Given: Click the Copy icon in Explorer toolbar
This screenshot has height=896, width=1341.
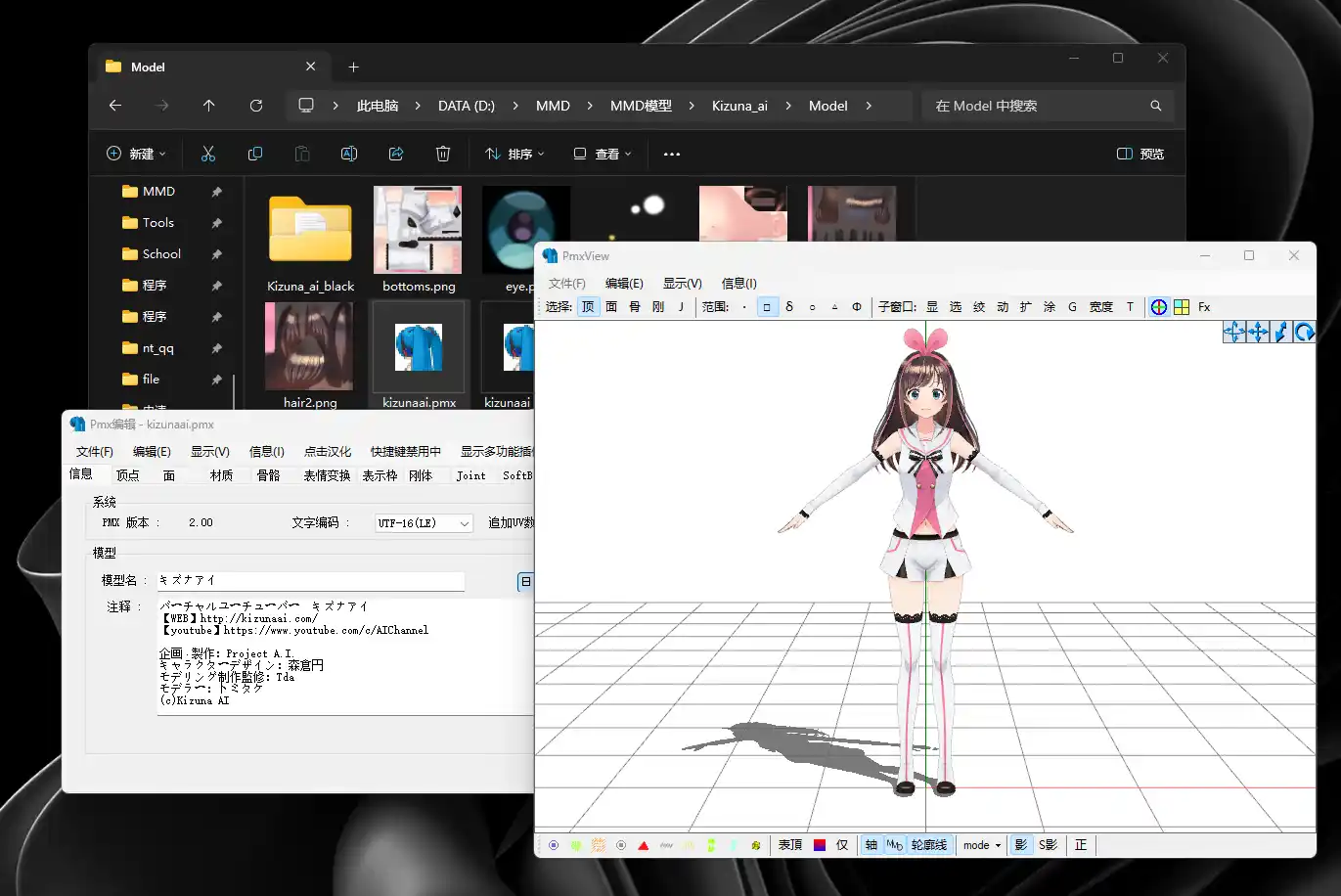Looking at the screenshot, I should [x=255, y=154].
